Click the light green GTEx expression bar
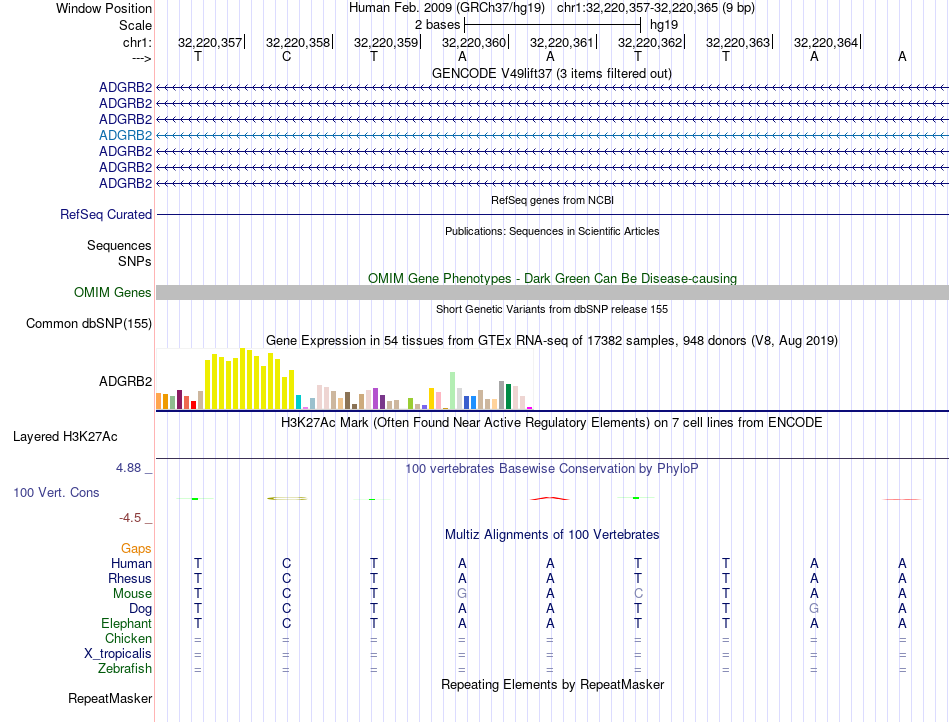The width and height of the screenshot is (950, 722). [x=453, y=391]
